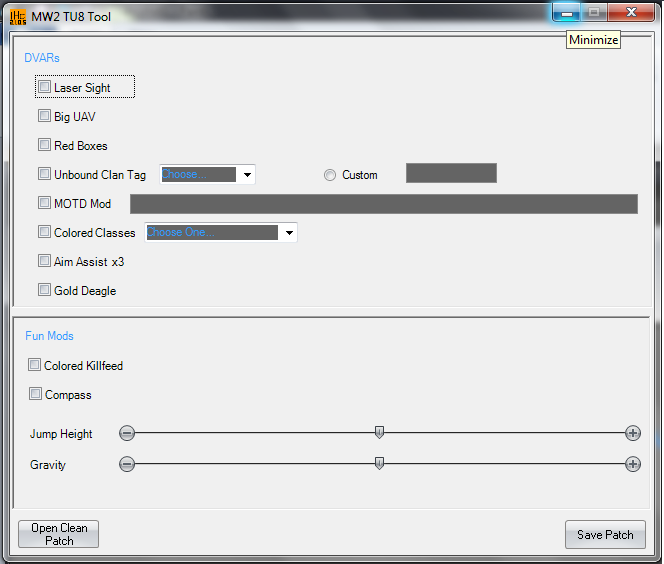Check the Red Boxes option
This screenshot has width=664, height=564.
(x=44, y=145)
